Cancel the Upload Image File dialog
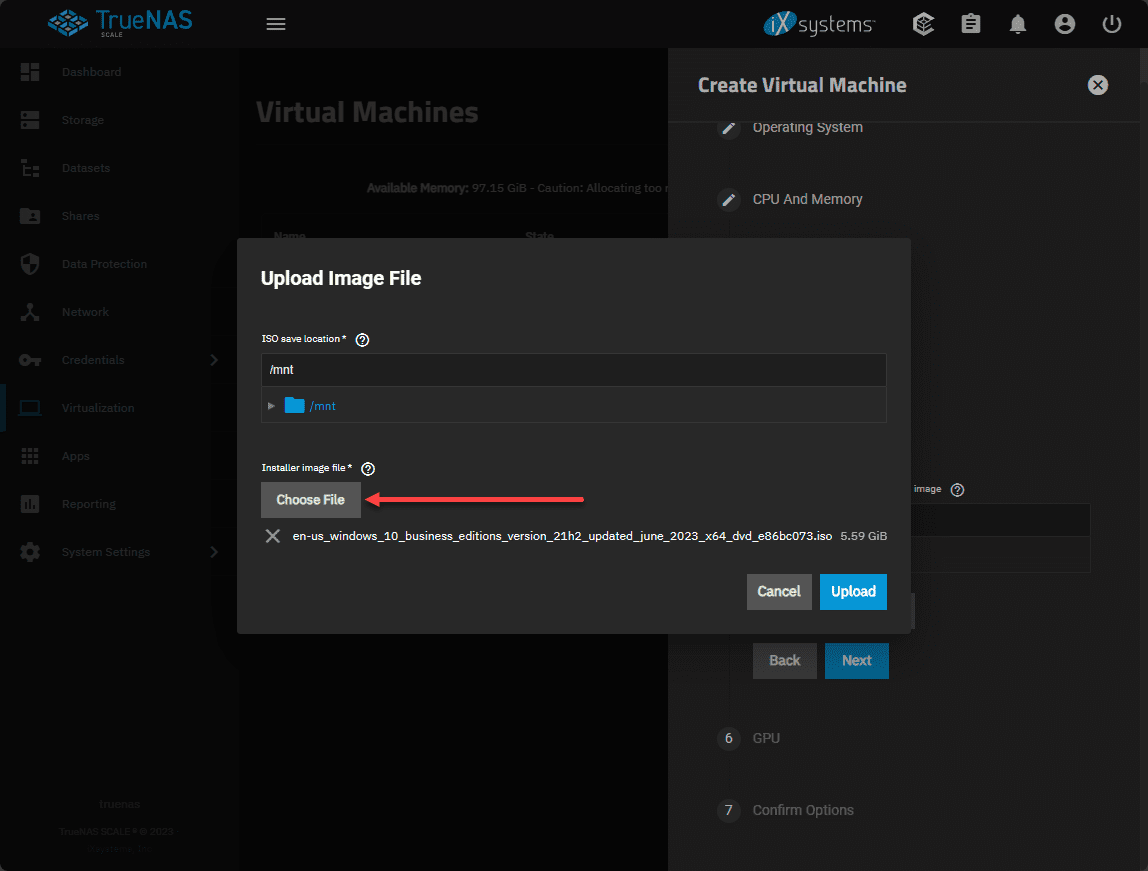This screenshot has height=871, width=1148. coord(778,591)
